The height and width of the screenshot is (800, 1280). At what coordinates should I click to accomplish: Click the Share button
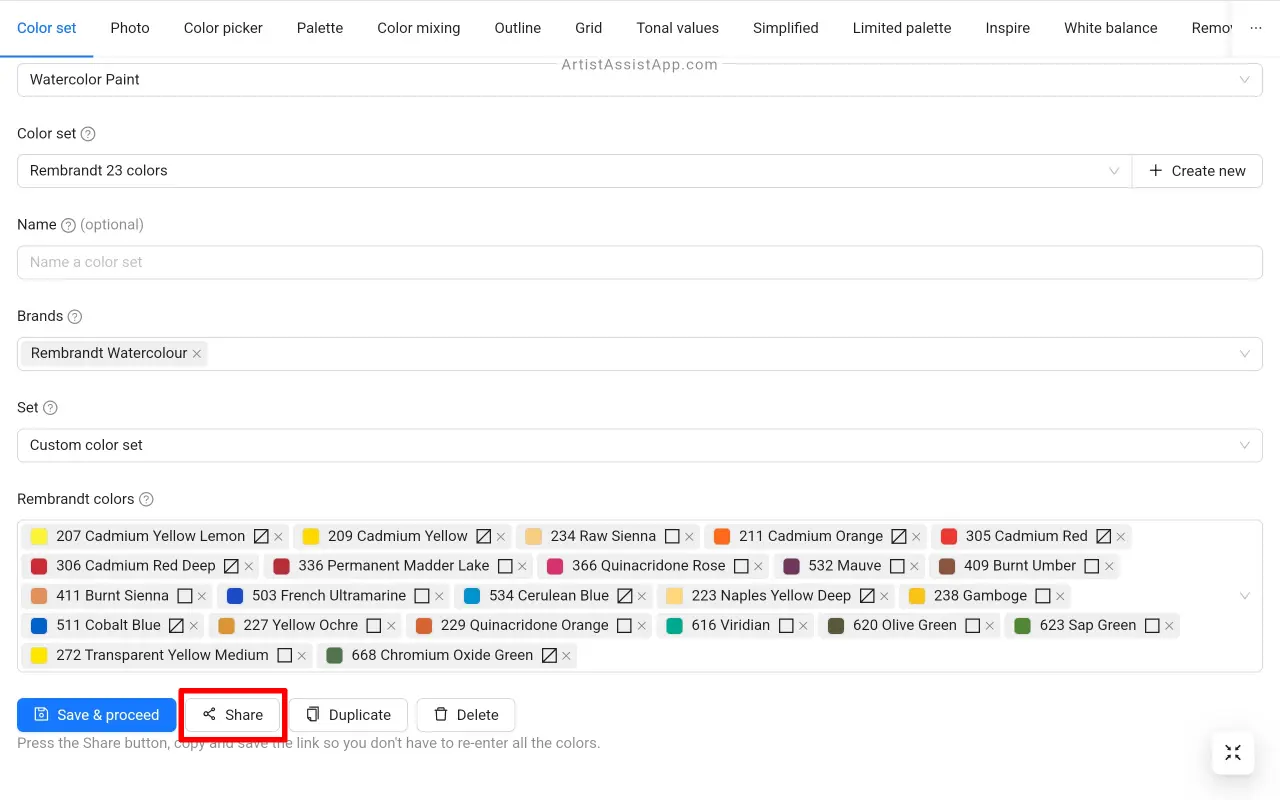coord(233,715)
